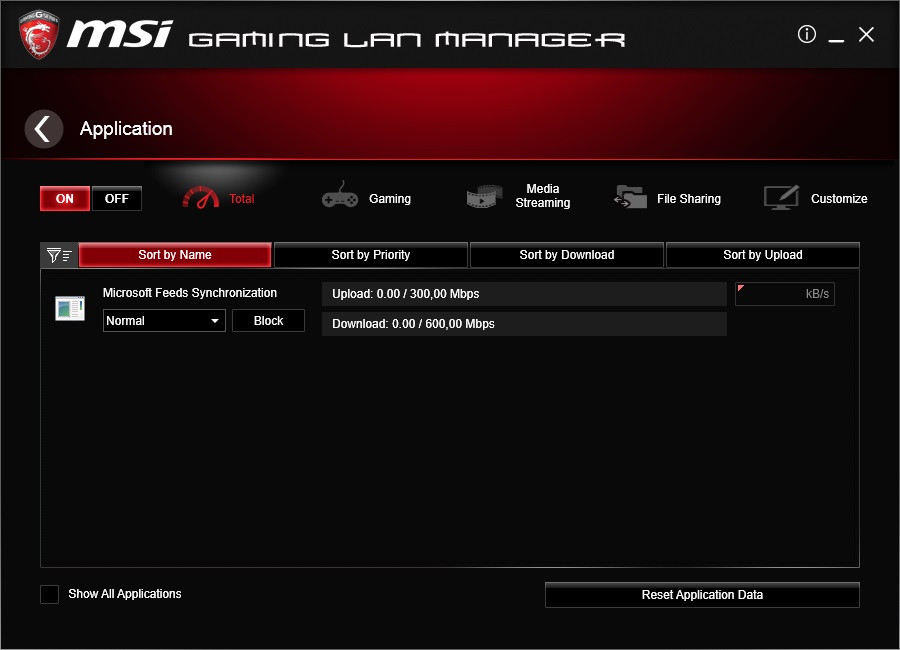The height and width of the screenshot is (650, 900).
Task: Enable Show All Applications checkbox
Action: 50,594
